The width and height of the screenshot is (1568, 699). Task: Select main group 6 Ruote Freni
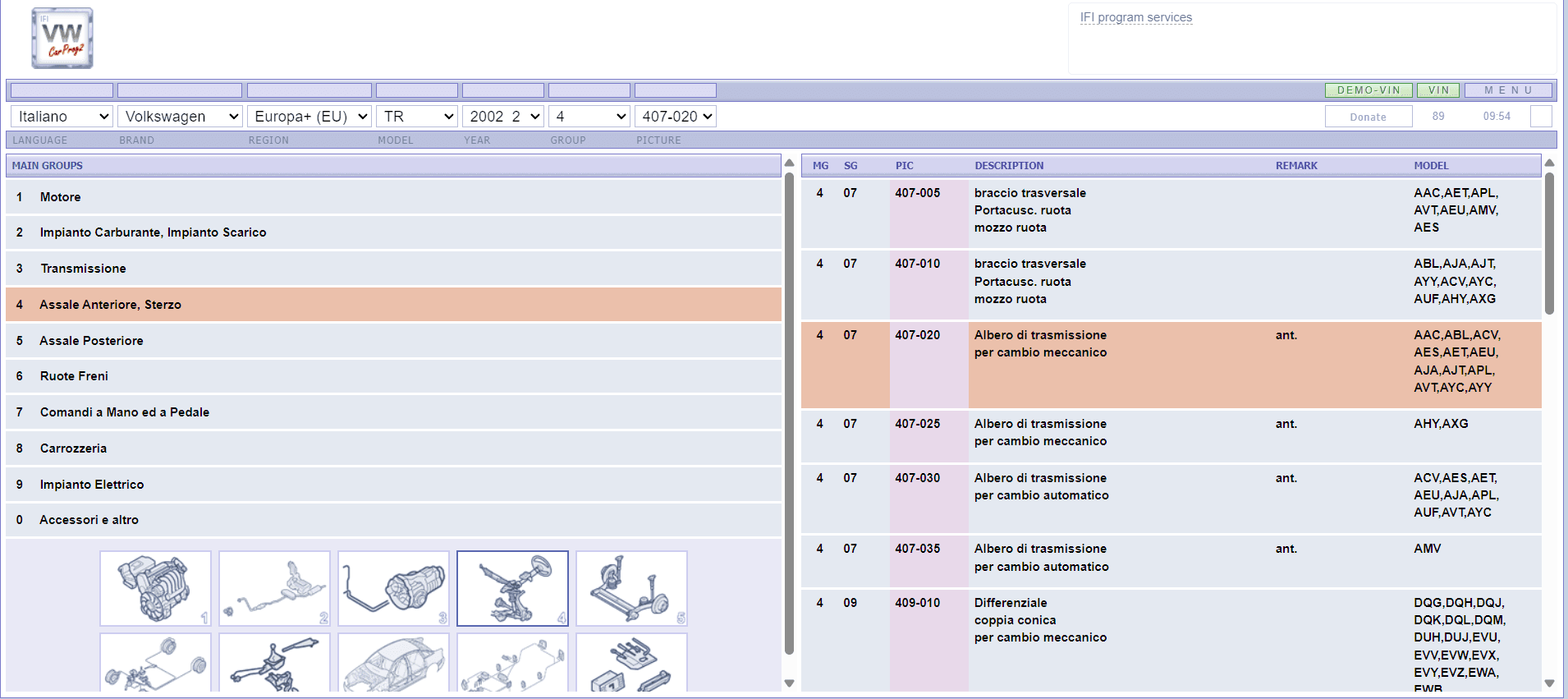(393, 376)
